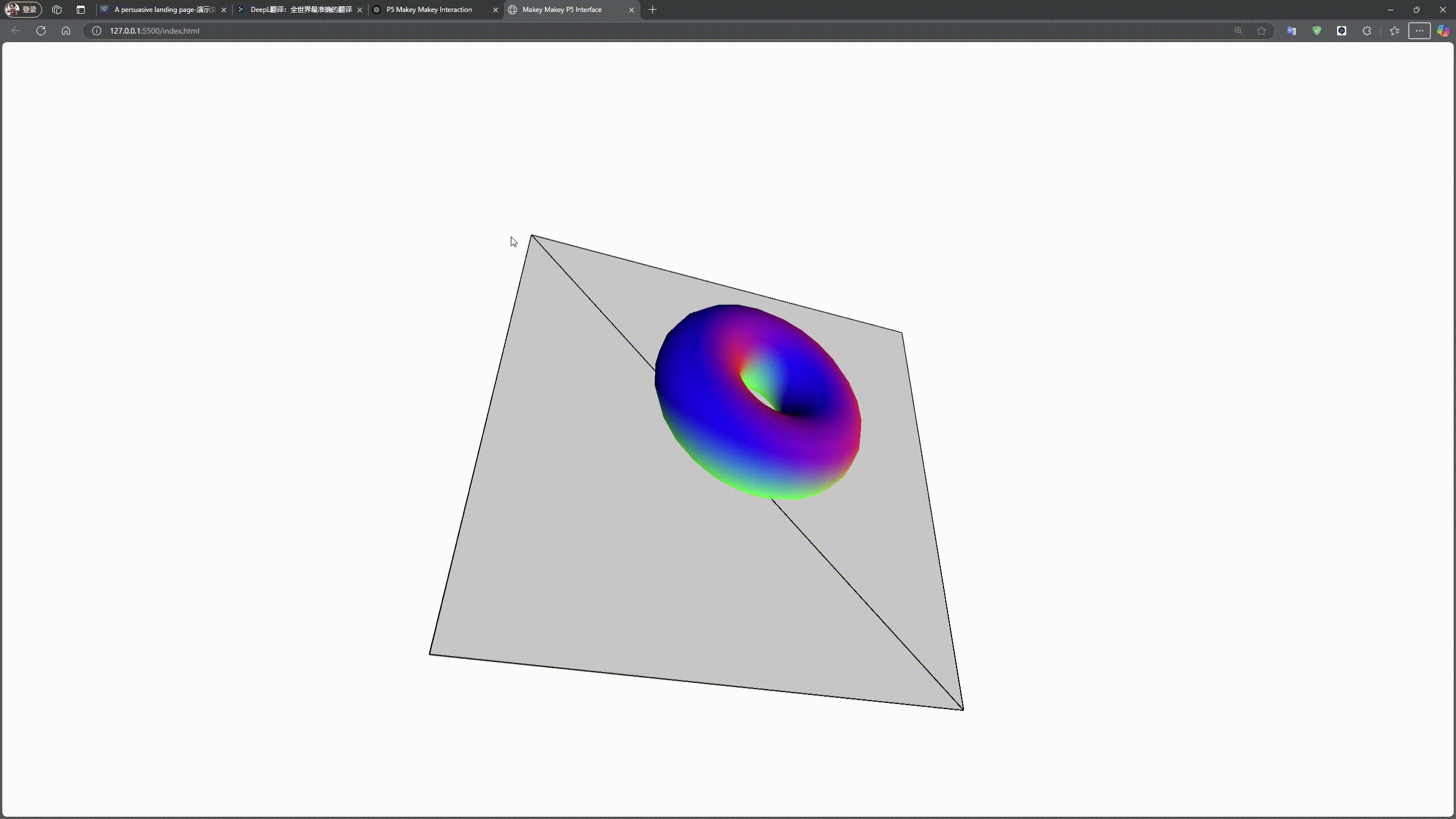The height and width of the screenshot is (819, 1456).
Task: Close the DeepL tab
Action: pyautogui.click(x=359, y=10)
